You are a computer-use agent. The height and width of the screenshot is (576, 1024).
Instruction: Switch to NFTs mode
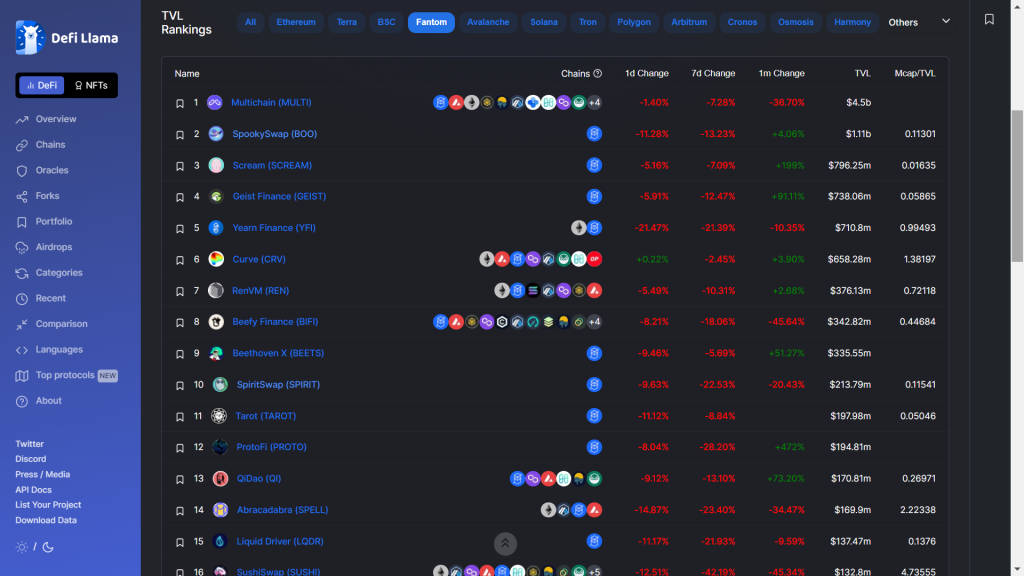tap(91, 86)
